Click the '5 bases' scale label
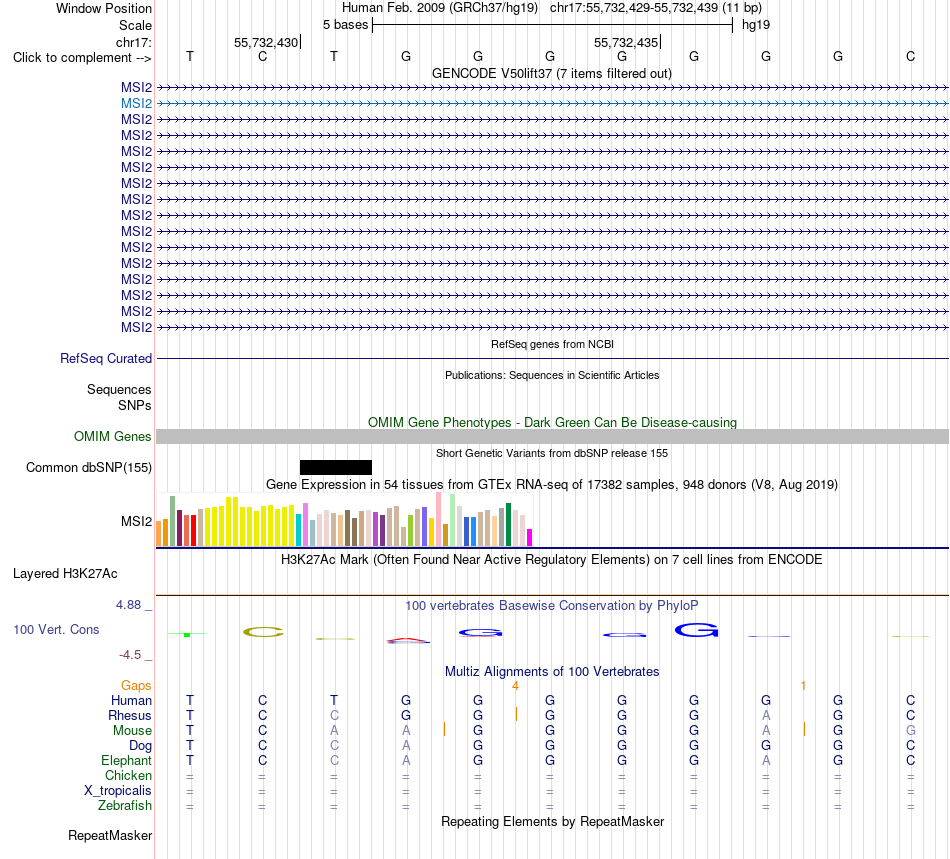950x859 pixels. pos(345,25)
